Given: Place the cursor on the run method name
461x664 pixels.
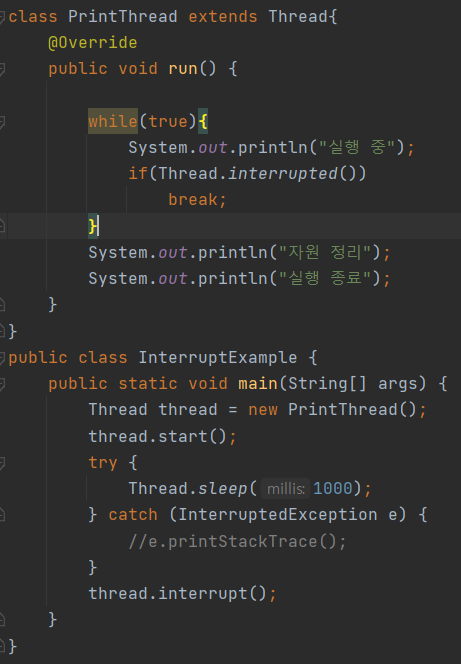Looking at the screenshot, I should 183,69.
